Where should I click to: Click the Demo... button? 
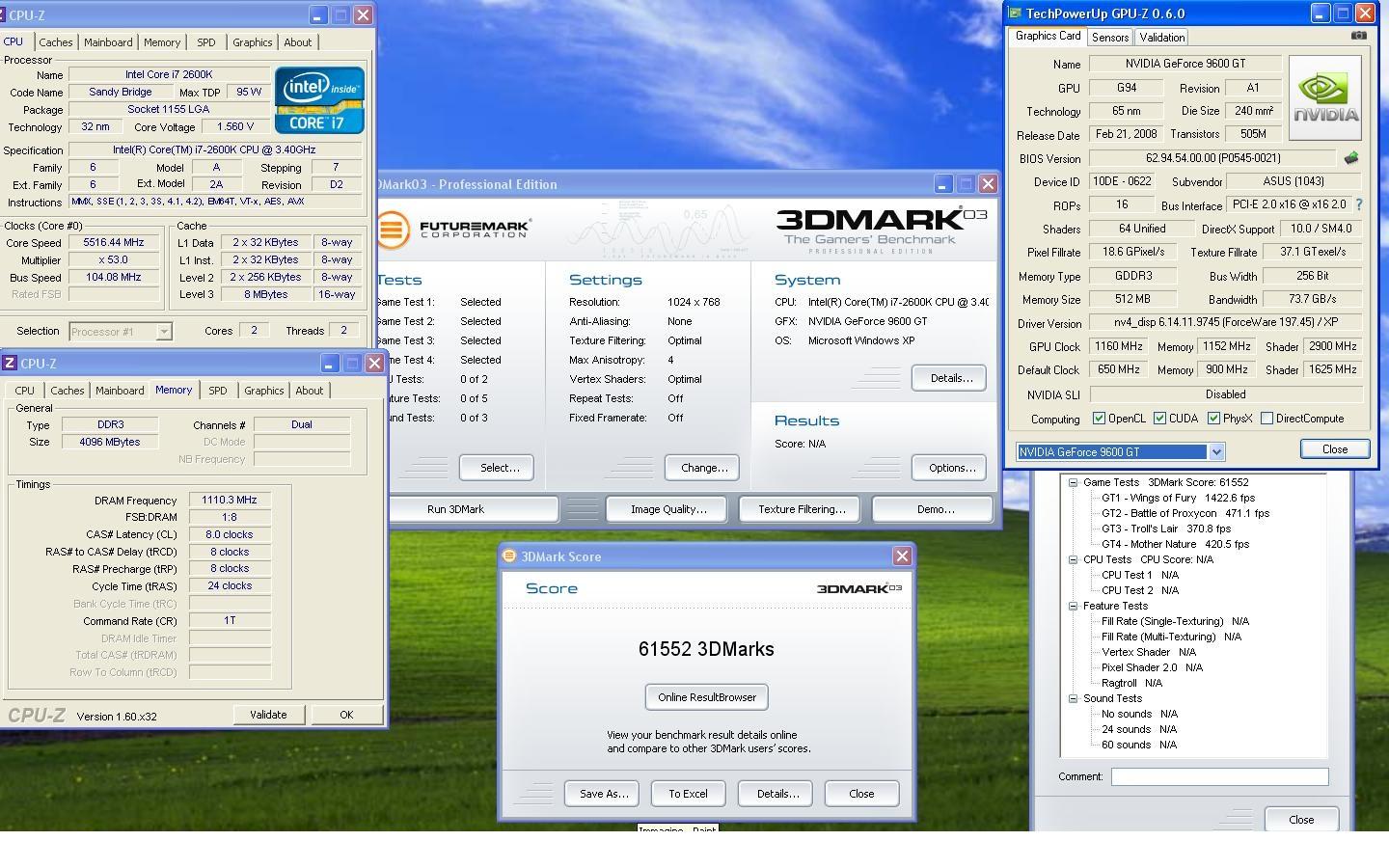tap(933, 509)
